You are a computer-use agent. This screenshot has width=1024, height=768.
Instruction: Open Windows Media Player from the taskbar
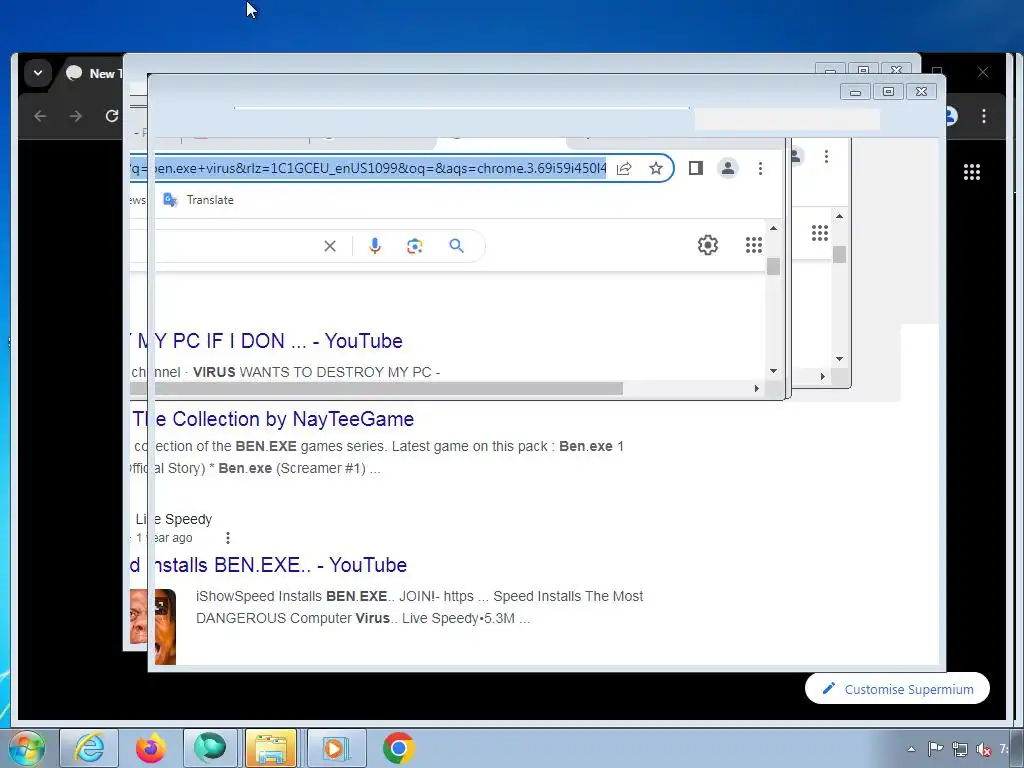(x=336, y=748)
